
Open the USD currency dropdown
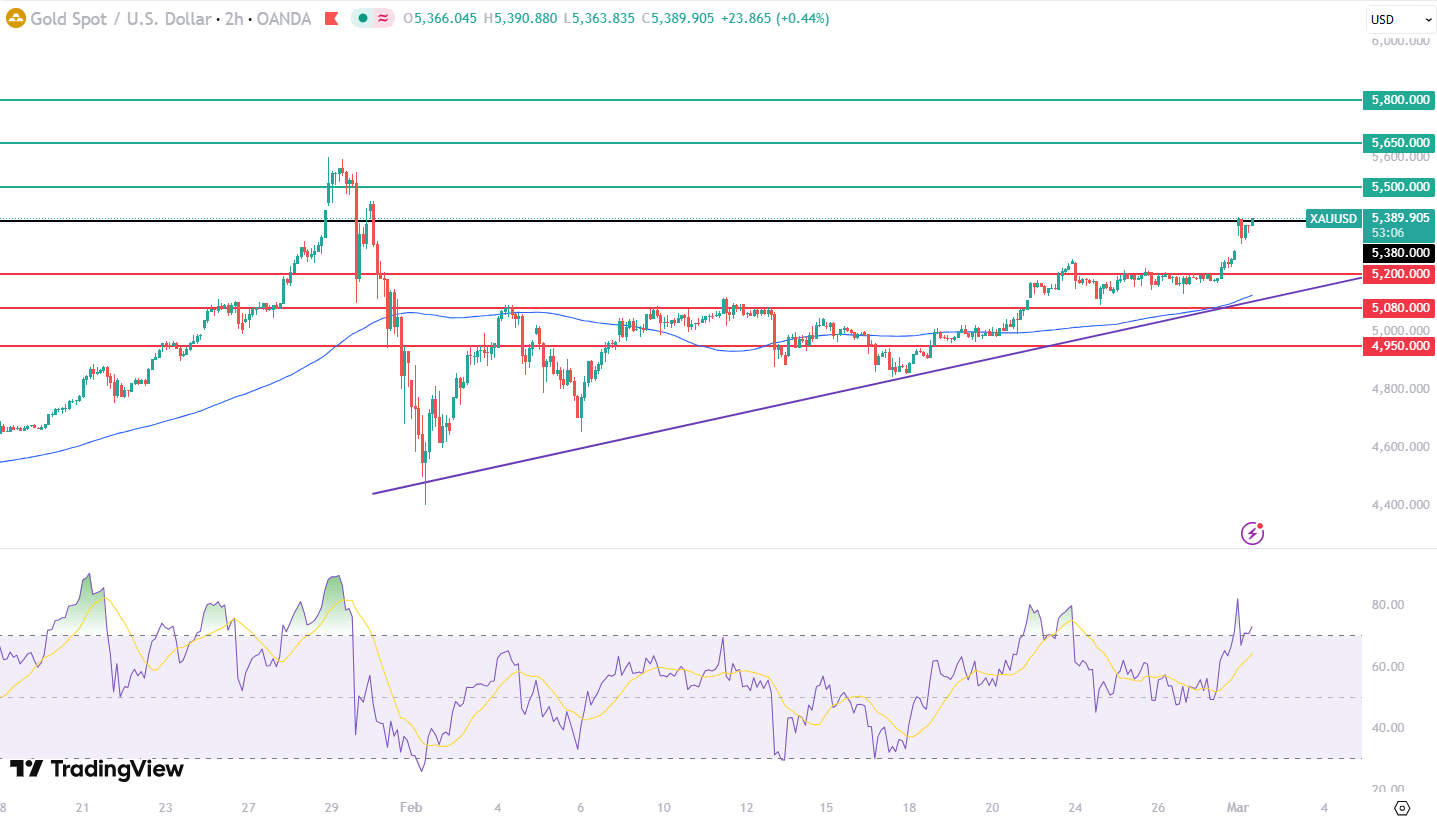(x=1400, y=19)
